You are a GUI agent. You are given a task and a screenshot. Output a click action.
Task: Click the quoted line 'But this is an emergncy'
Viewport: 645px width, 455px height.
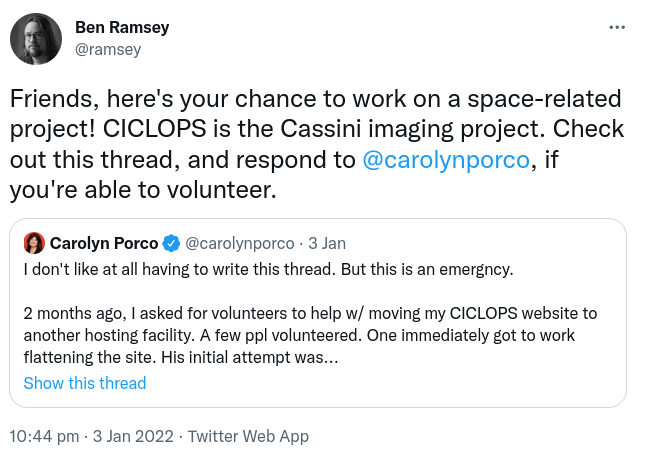[428, 269]
